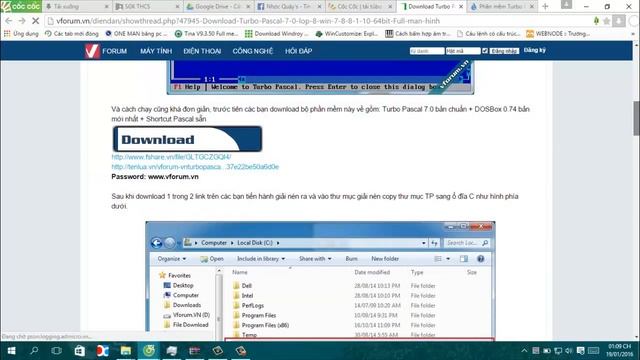
Task: Open taskbar Search magnifier
Action: (x=34, y=351)
